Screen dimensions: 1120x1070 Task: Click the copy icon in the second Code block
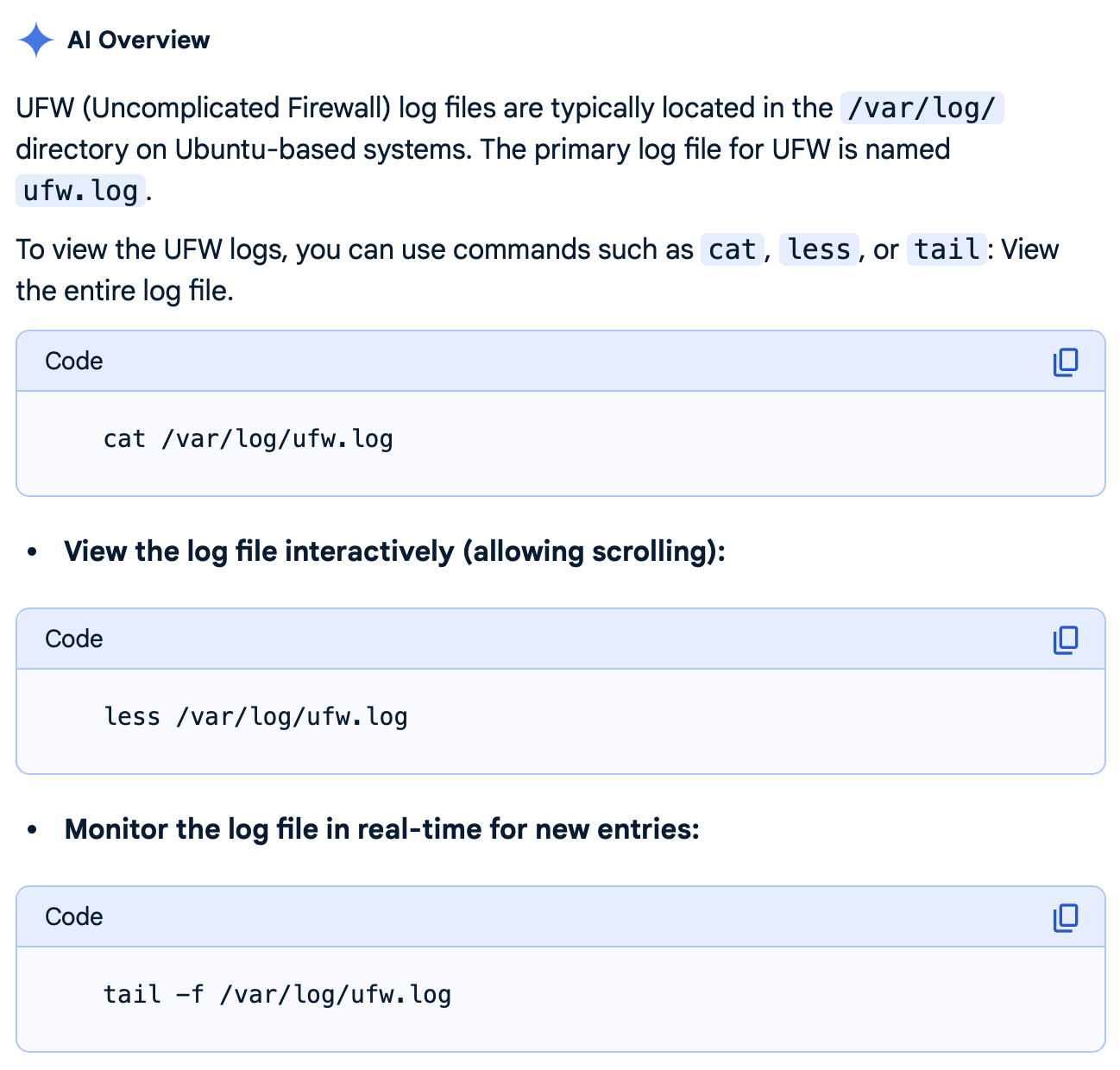[1066, 639]
